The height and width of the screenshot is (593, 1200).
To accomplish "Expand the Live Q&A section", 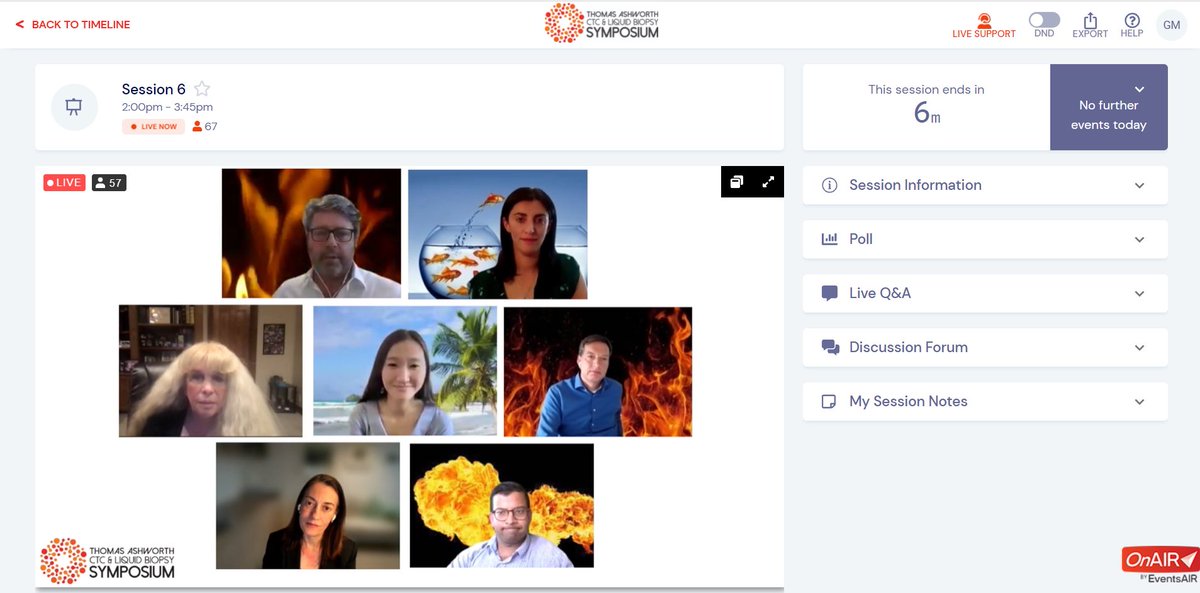I will pyautogui.click(x=985, y=293).
